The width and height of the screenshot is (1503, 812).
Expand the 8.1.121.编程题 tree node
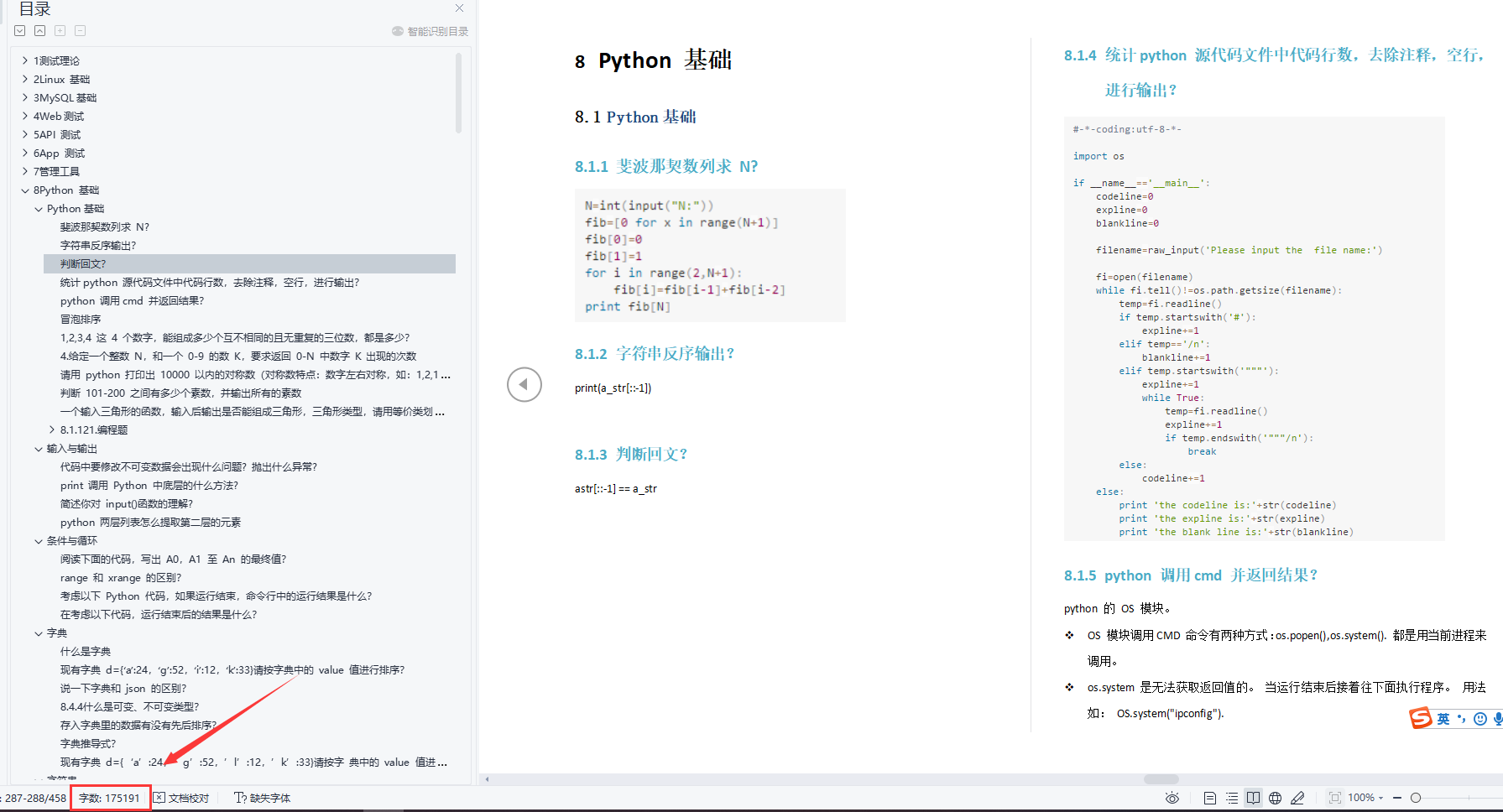52,430
